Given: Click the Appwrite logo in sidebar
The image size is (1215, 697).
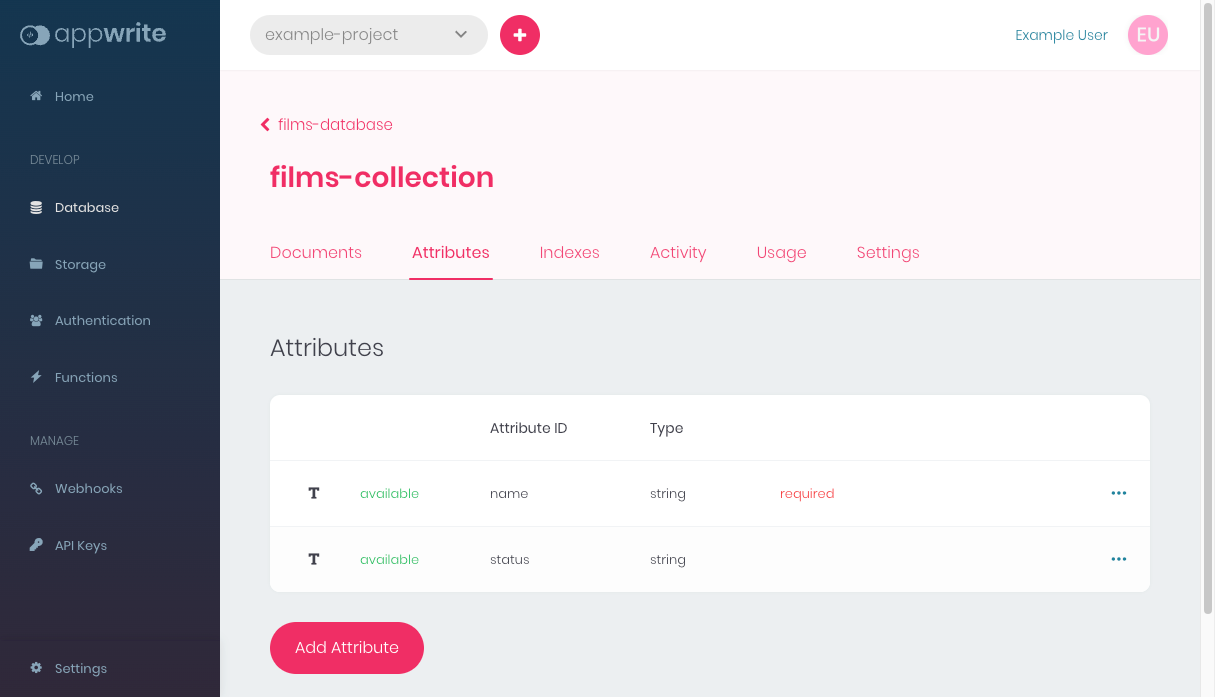Looking at the screenshot, I should click(x=93, y=35).
